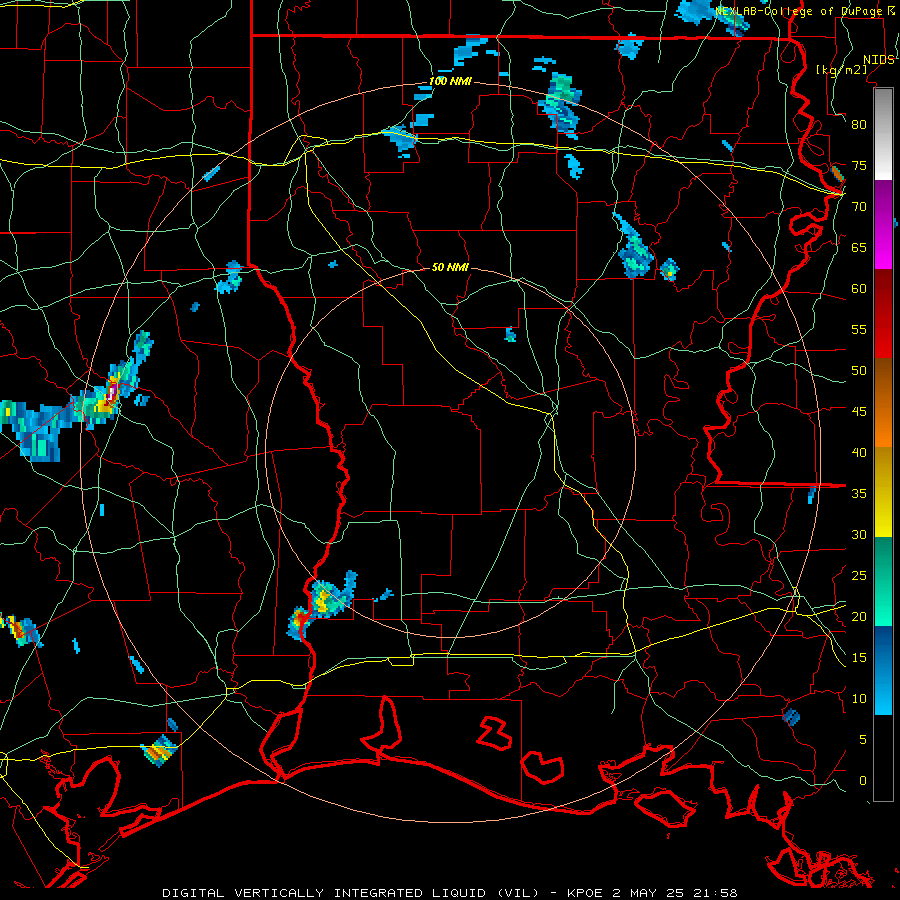Click the 40 value on the VIL scale
This screenshot has width=900, height=900.
pos(859,453)
